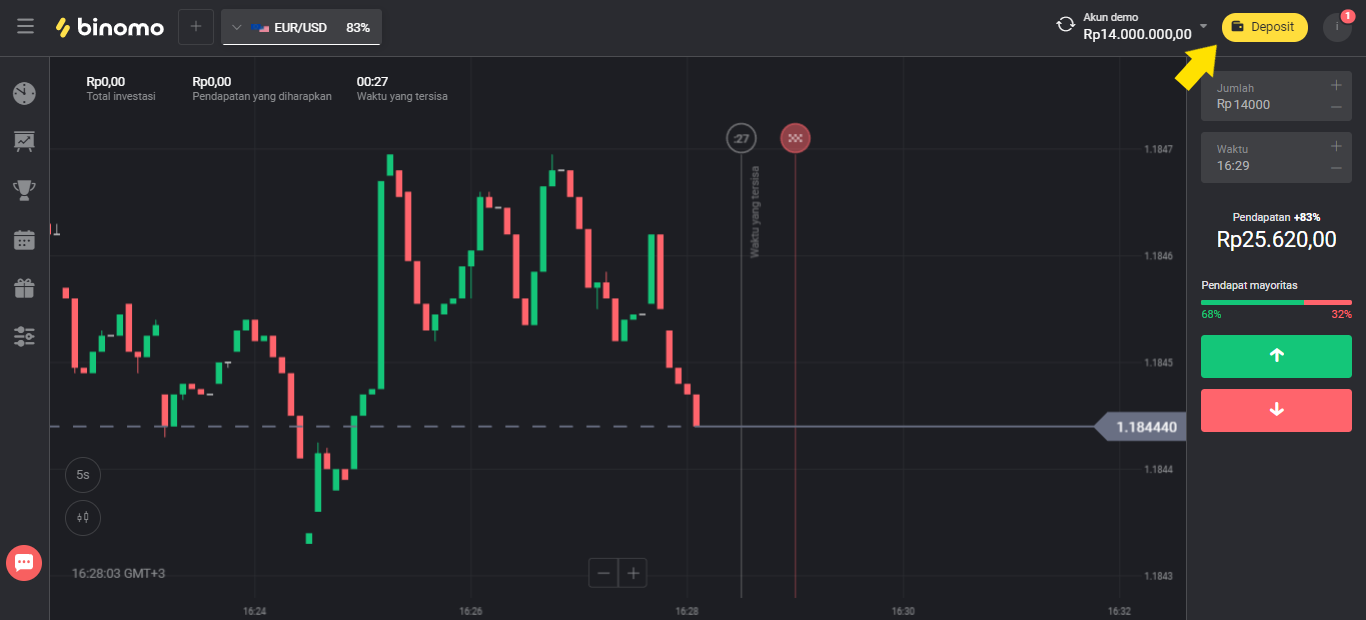Open the live chat support bubble
The height and width of the screenshot is (620, 1366).
24,563
